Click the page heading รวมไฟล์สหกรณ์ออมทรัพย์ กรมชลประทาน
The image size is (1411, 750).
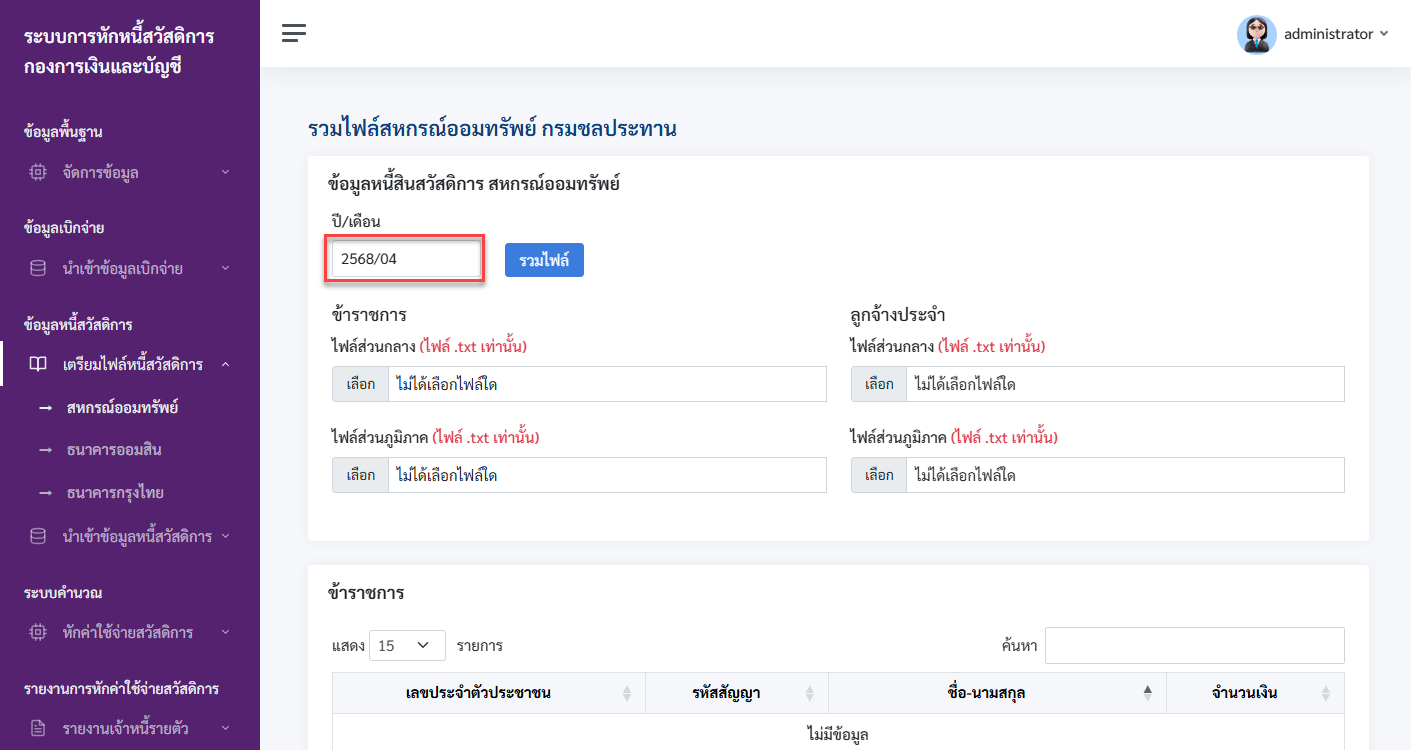click(492, 128)
